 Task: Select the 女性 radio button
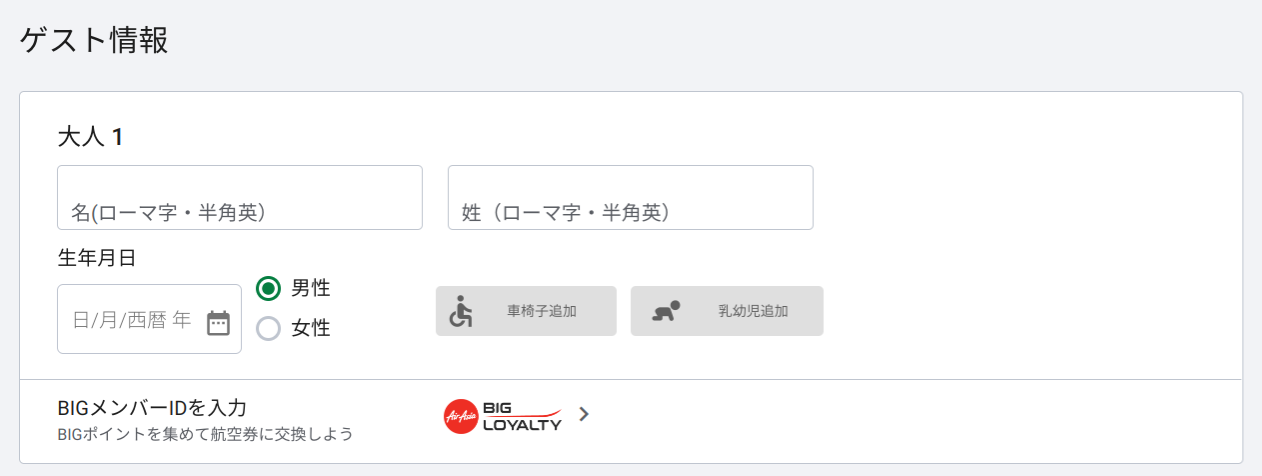click(268, 328)
